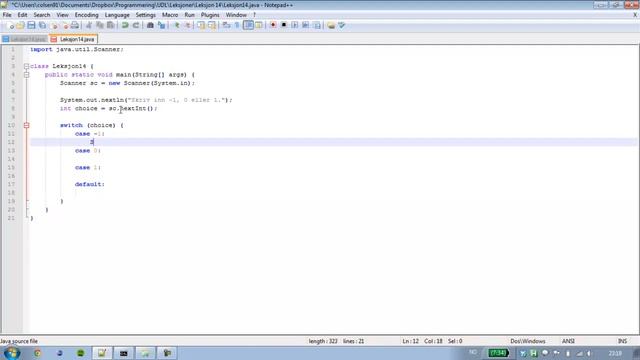Open the ? help menu
This screenshot has width=640, height=360.
pos(254,15)
